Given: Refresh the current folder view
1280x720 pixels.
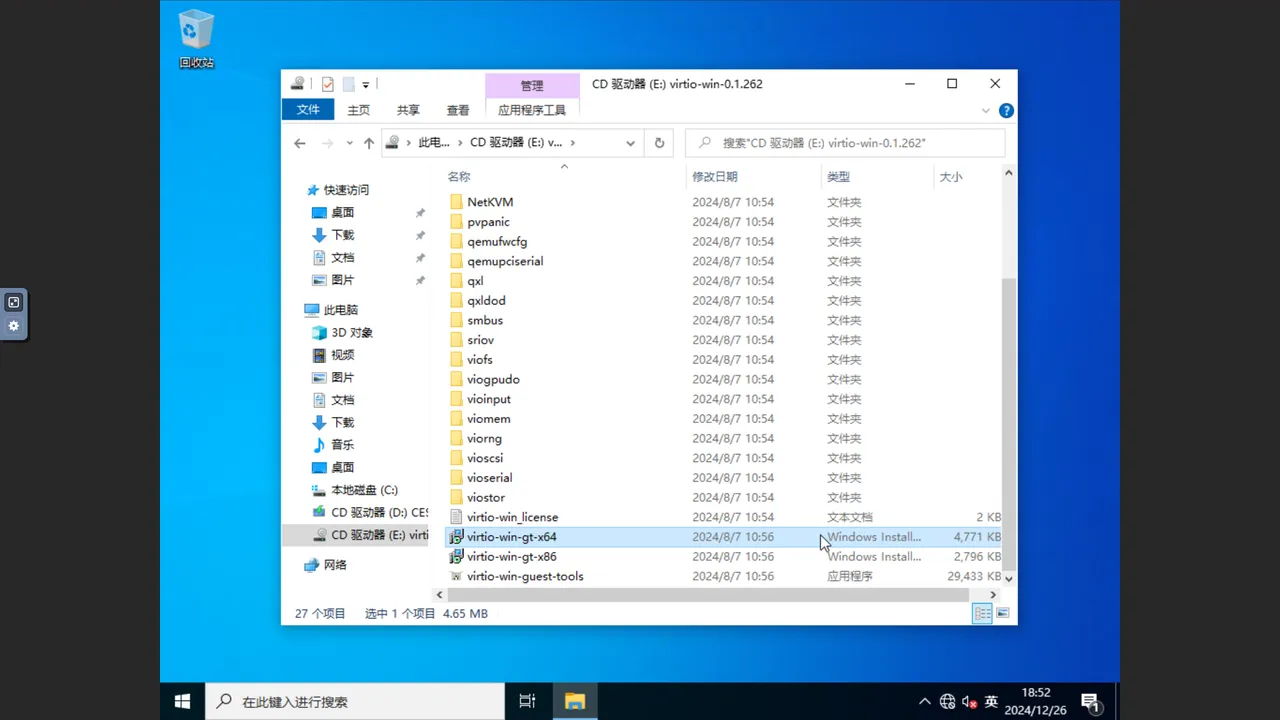Looking at the screenshot, I should (x=659, y=143).
